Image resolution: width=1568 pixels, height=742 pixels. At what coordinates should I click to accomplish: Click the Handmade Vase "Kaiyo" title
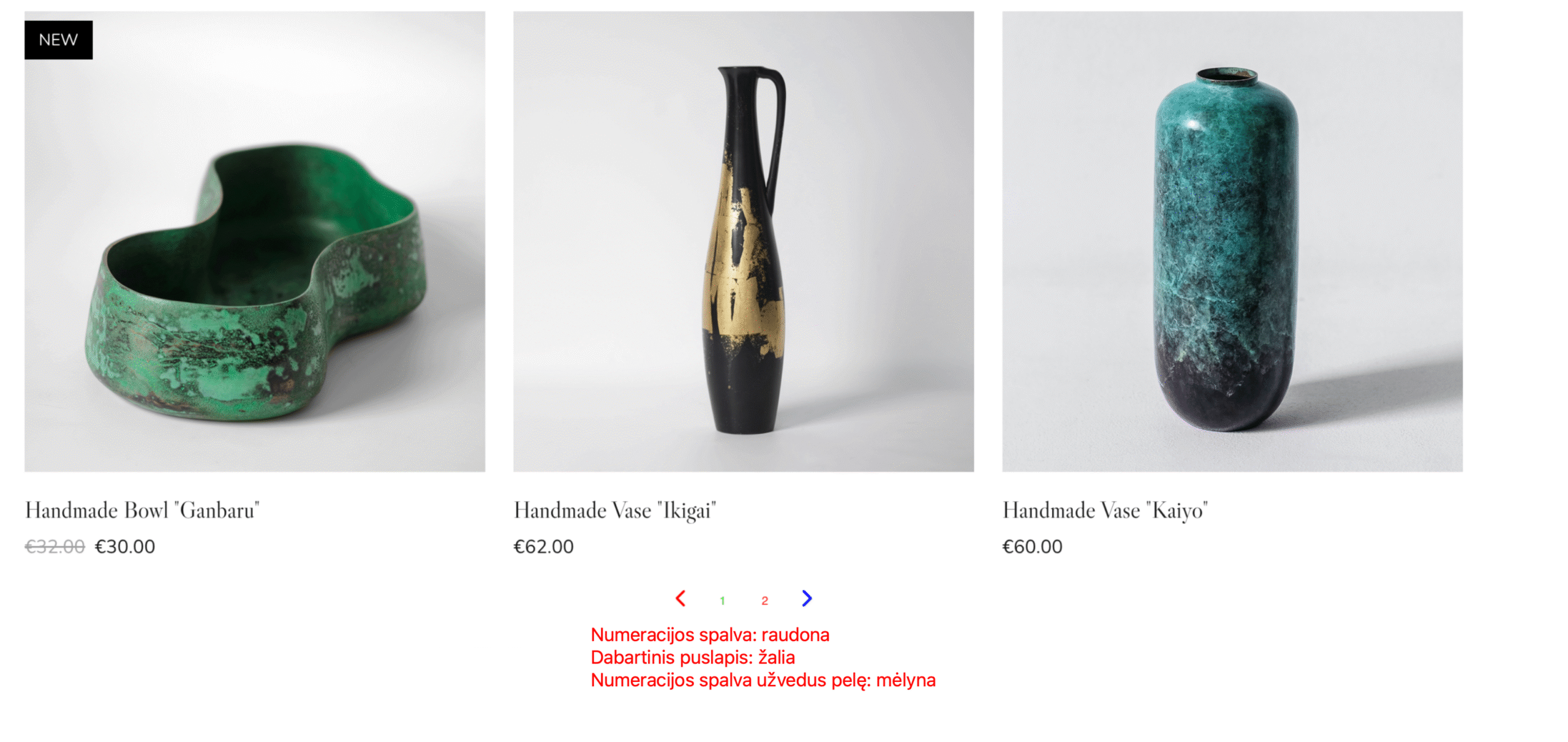(x=1105, y=510)
